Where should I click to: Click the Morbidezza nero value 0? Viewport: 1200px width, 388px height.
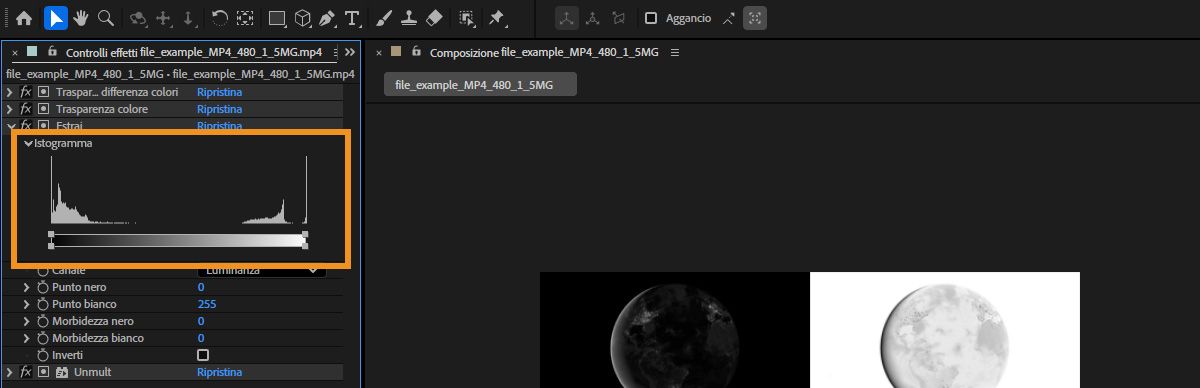pyautogui.click(x=201, y=321)
